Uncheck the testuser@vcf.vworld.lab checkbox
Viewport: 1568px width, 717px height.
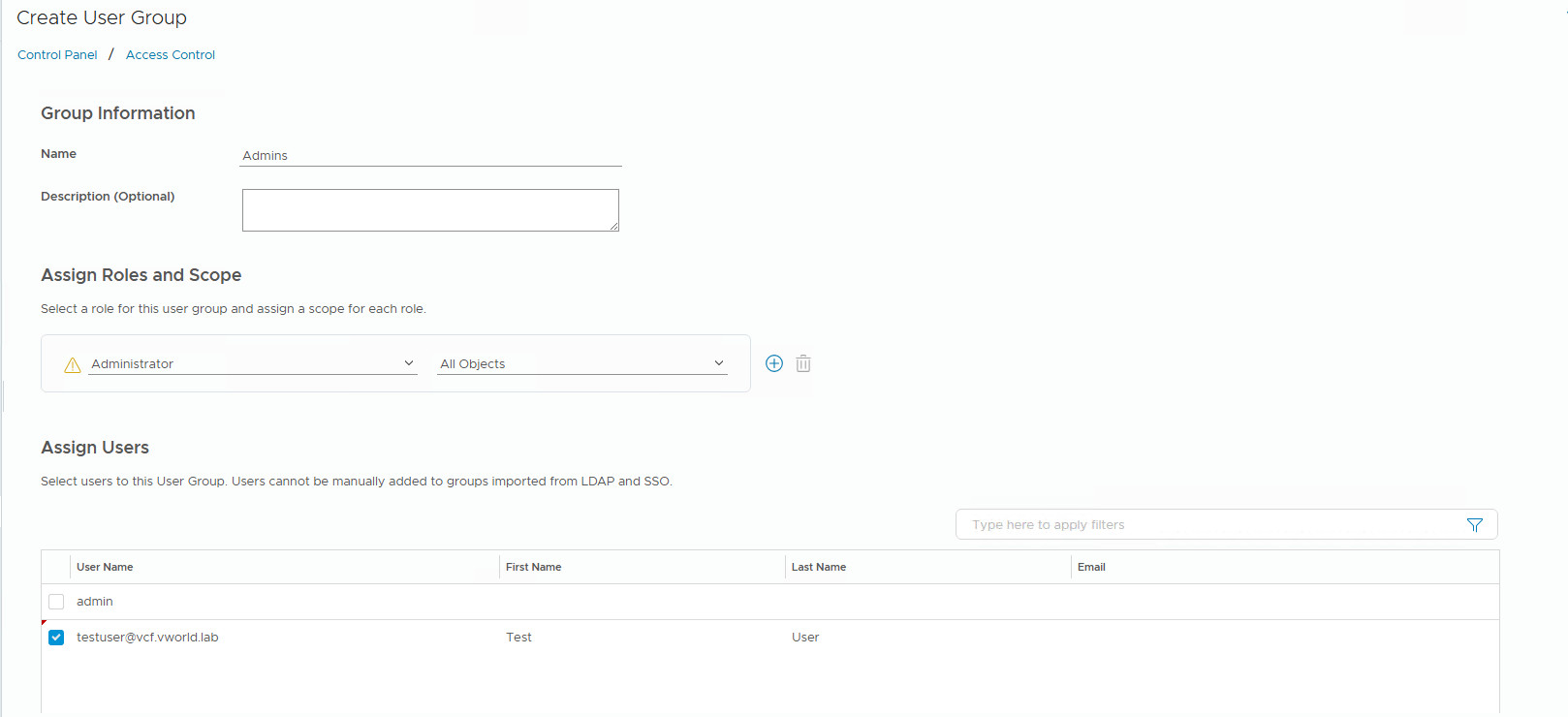[56, 638]
